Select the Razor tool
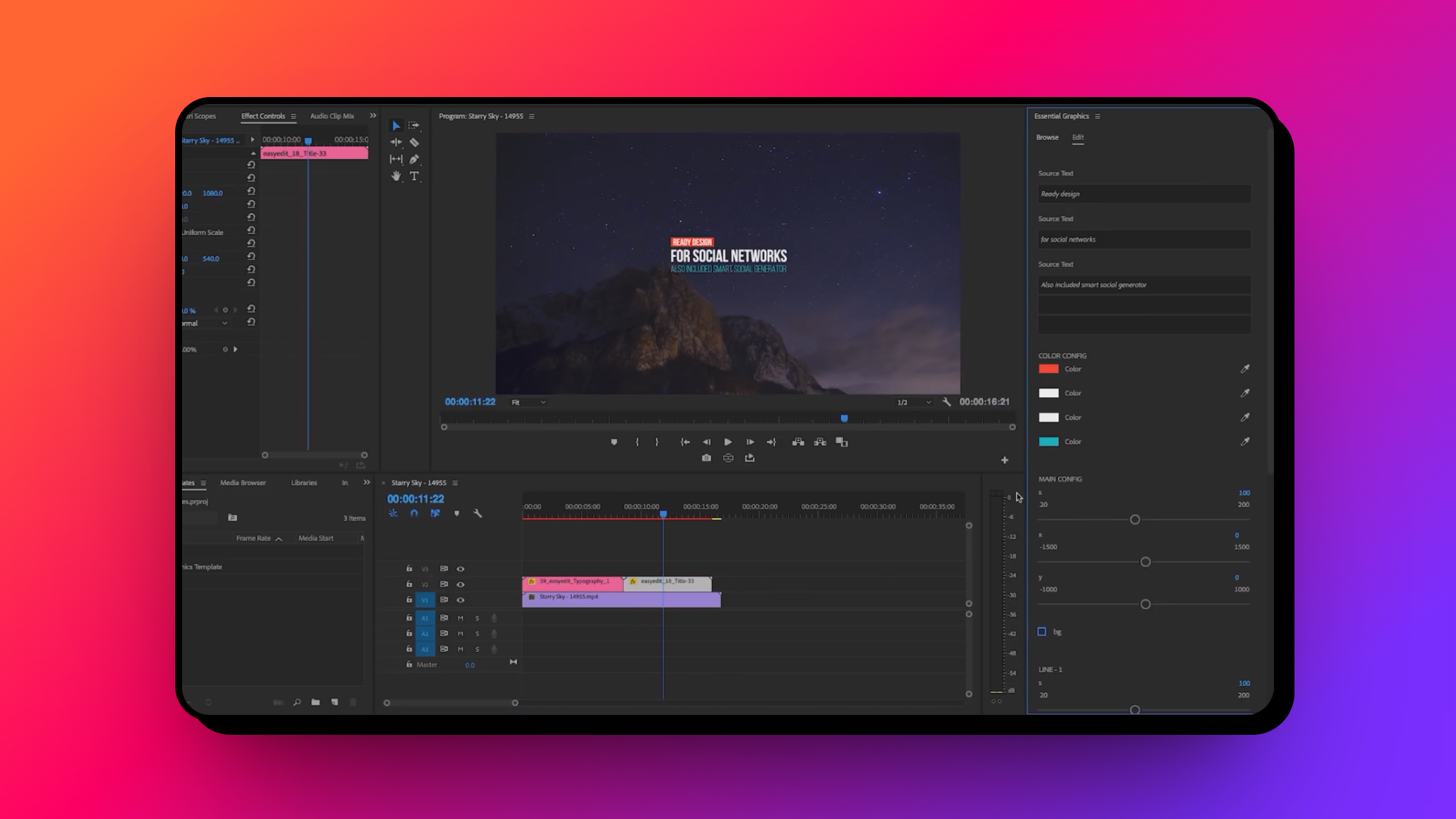The width and height of the screenshot is (1456, 819). (414, 143)
